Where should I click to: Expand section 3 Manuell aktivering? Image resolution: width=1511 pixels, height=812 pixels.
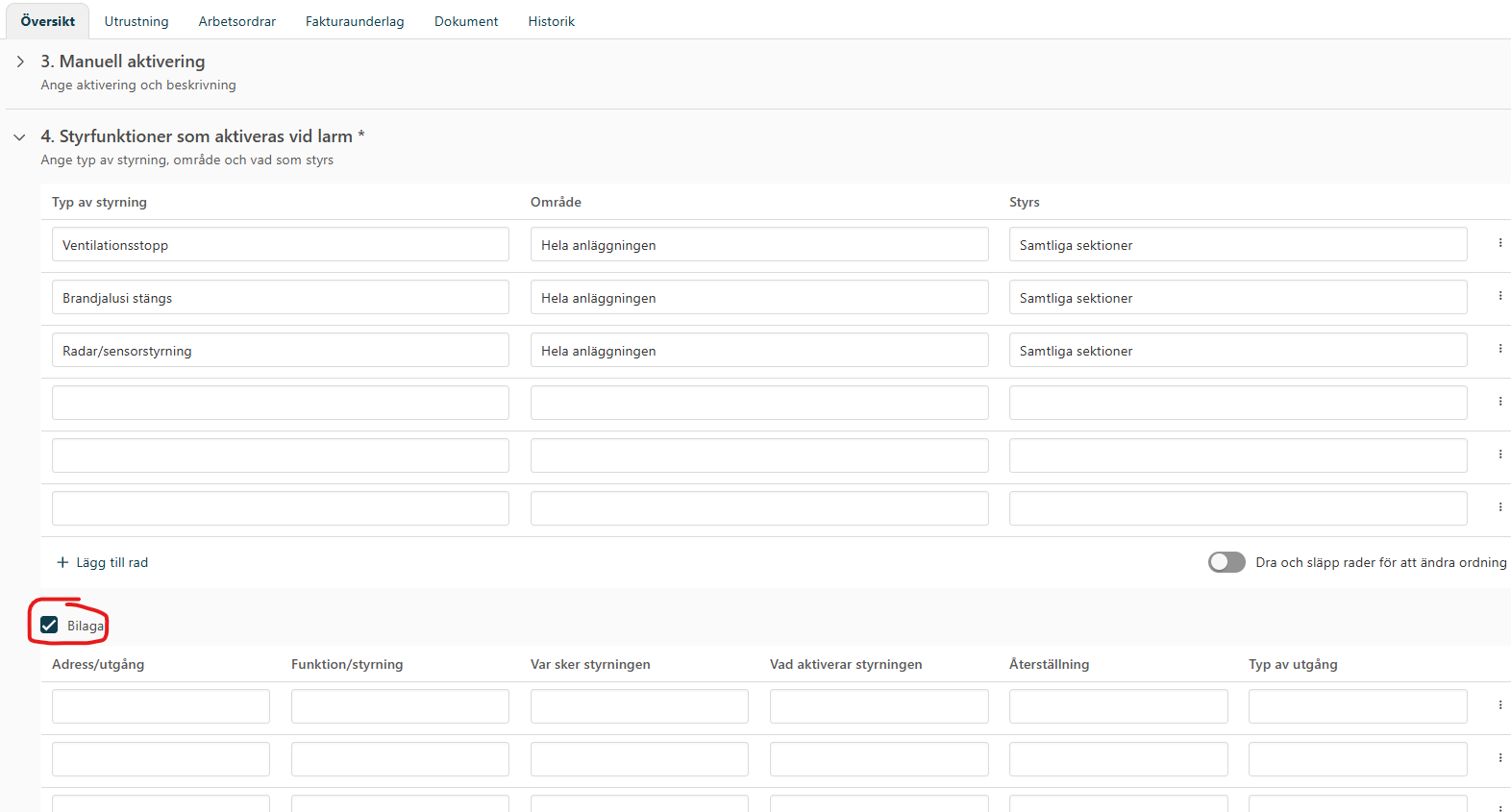pyautogui.click(x=20, y=62)
